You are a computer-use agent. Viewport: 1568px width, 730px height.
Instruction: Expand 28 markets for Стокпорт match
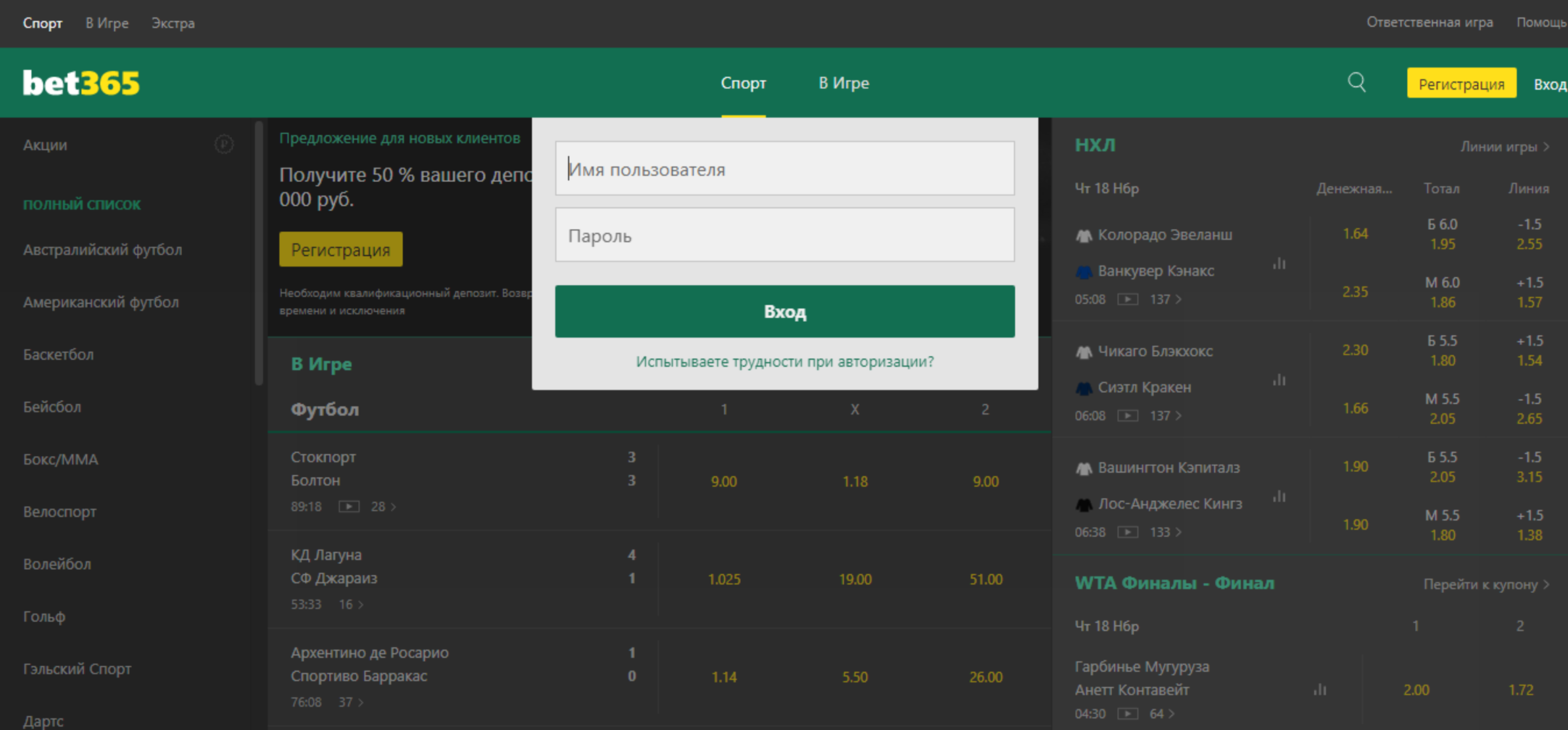(383, 506)
